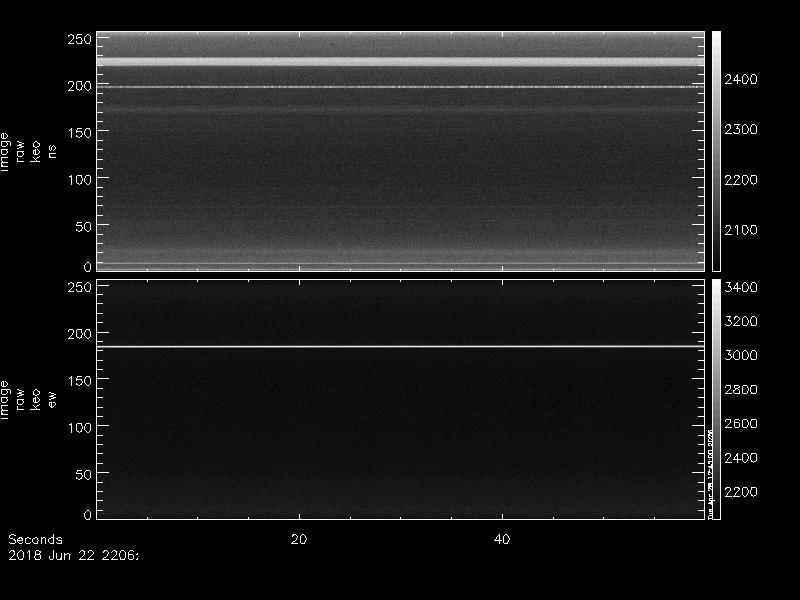Viewport: 800px width, 600px height.
Task: Click the grayscale colorbar of the ew keogram
Action: click(x=716, y=399)
